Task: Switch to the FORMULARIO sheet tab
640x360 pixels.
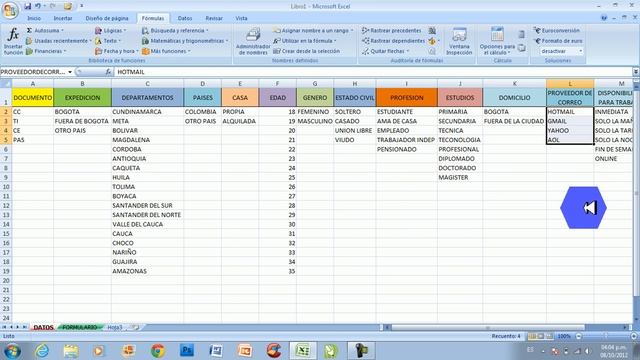Action: click(80, 327)
